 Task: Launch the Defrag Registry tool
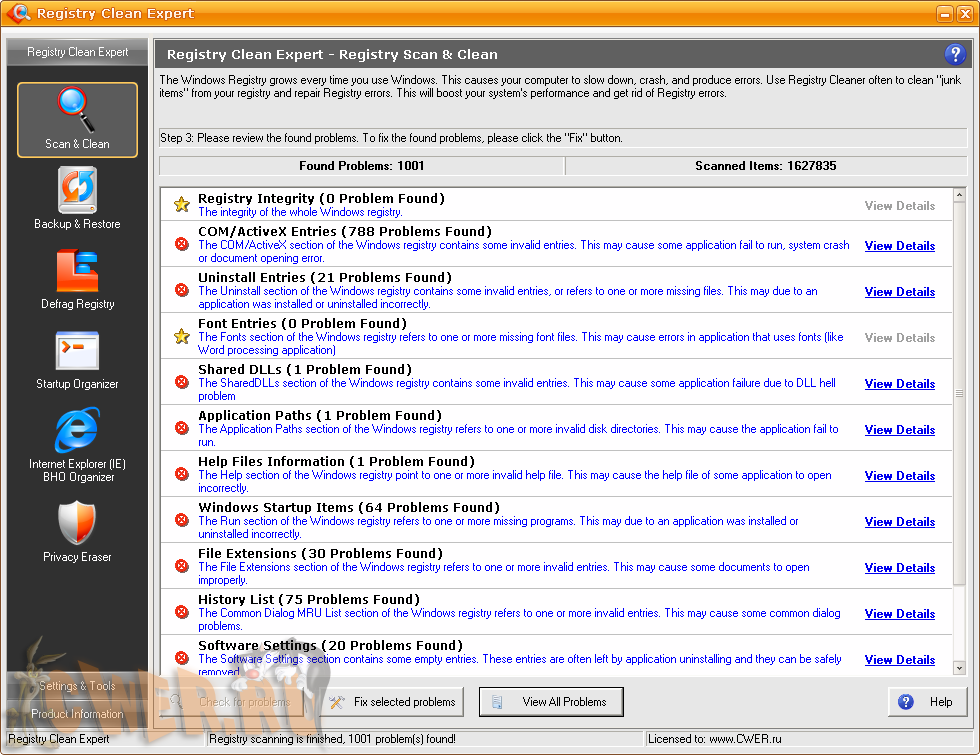[x=77, y=279]
